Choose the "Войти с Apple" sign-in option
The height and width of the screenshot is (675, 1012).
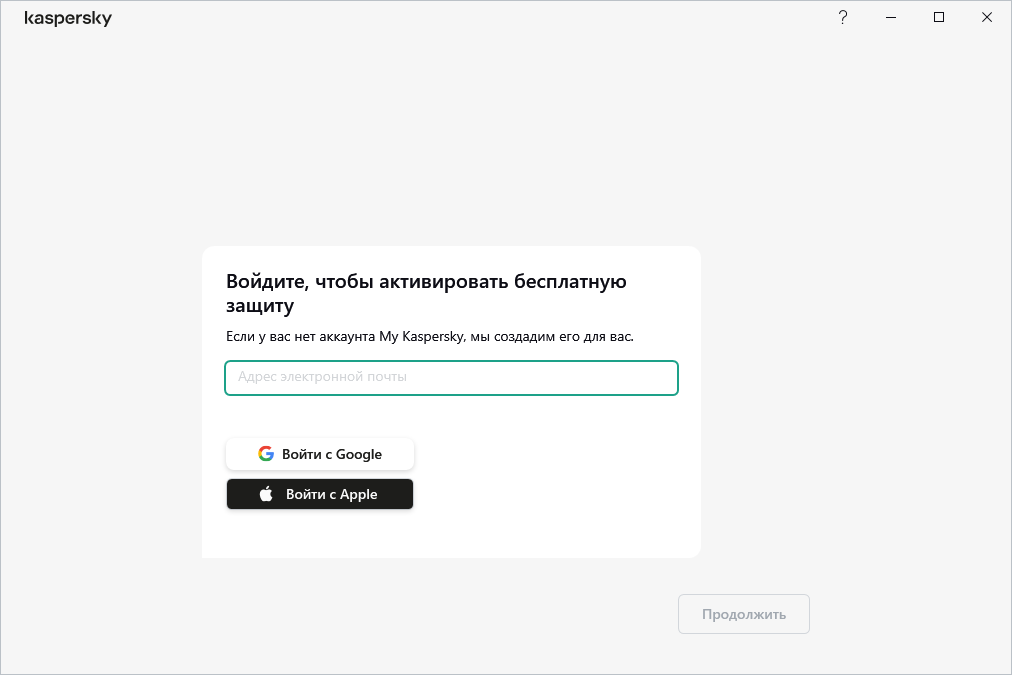(x=320, y=493)
